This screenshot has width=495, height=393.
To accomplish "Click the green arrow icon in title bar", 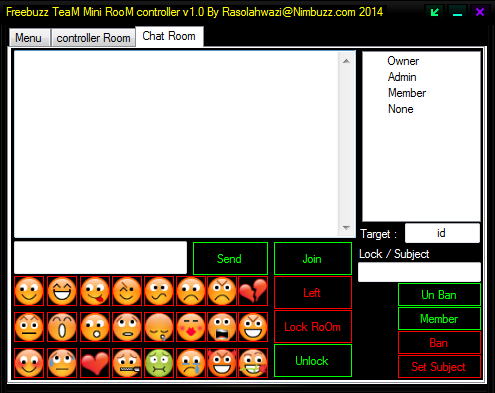I will (435, 12).
